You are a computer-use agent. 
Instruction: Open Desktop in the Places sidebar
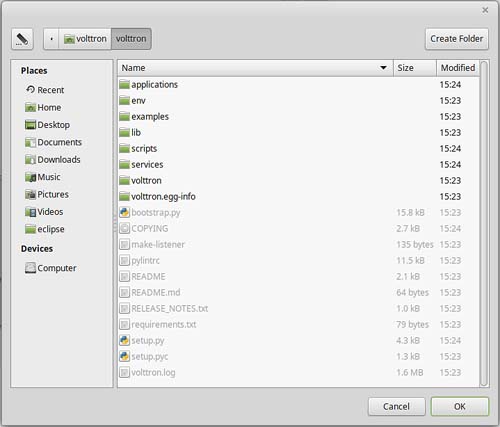pos(47,125)
